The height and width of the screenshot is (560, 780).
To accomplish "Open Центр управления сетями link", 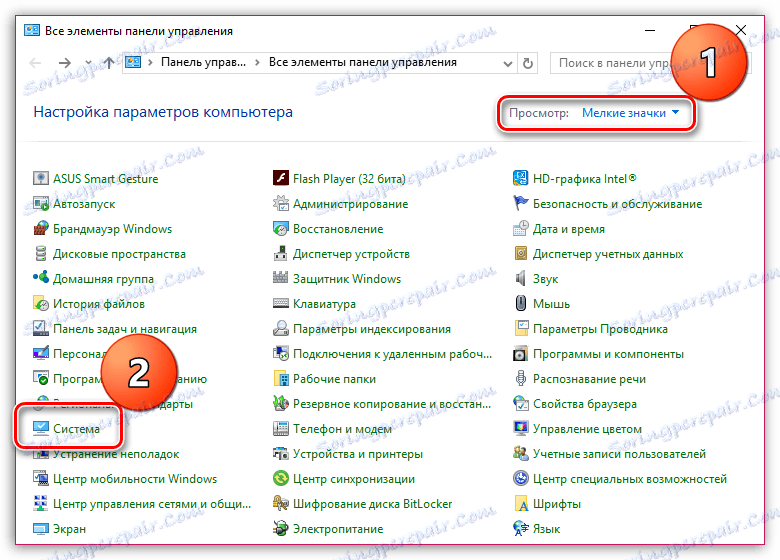I will pos(152,503).
